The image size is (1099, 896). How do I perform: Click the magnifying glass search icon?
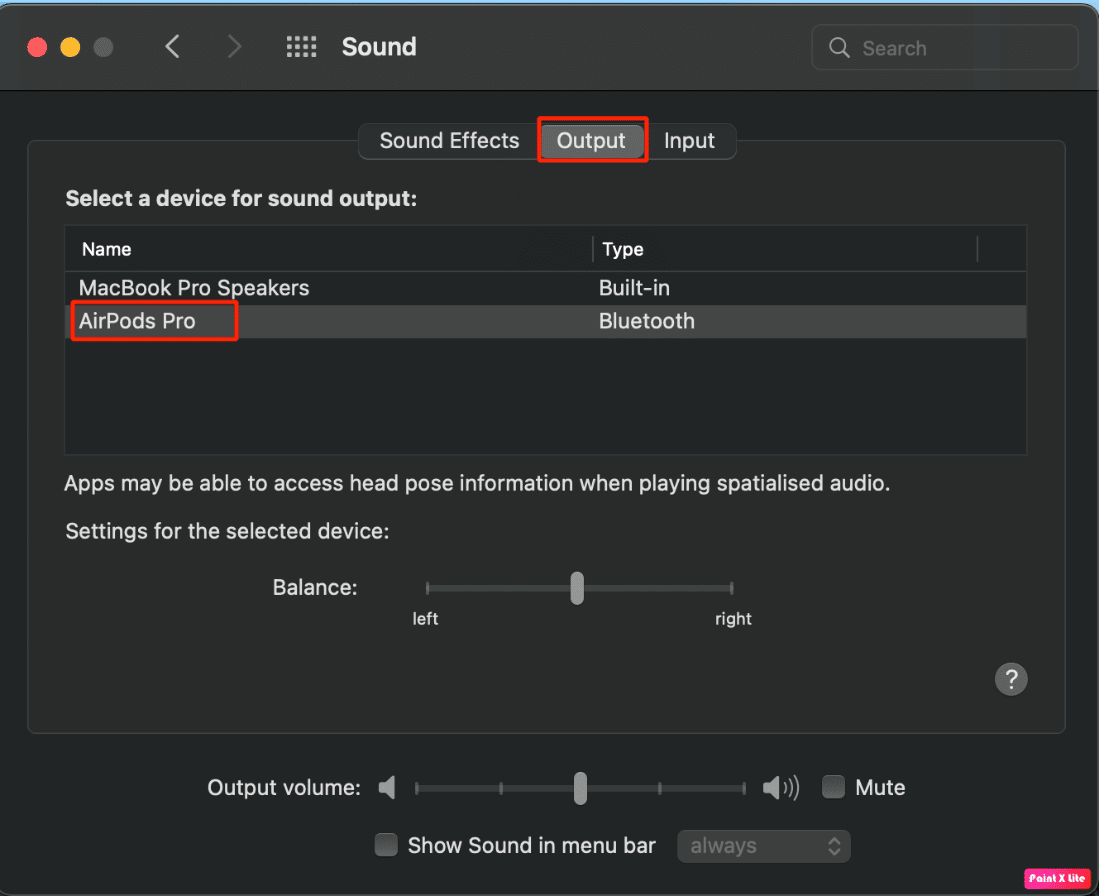tap(839, 48)
